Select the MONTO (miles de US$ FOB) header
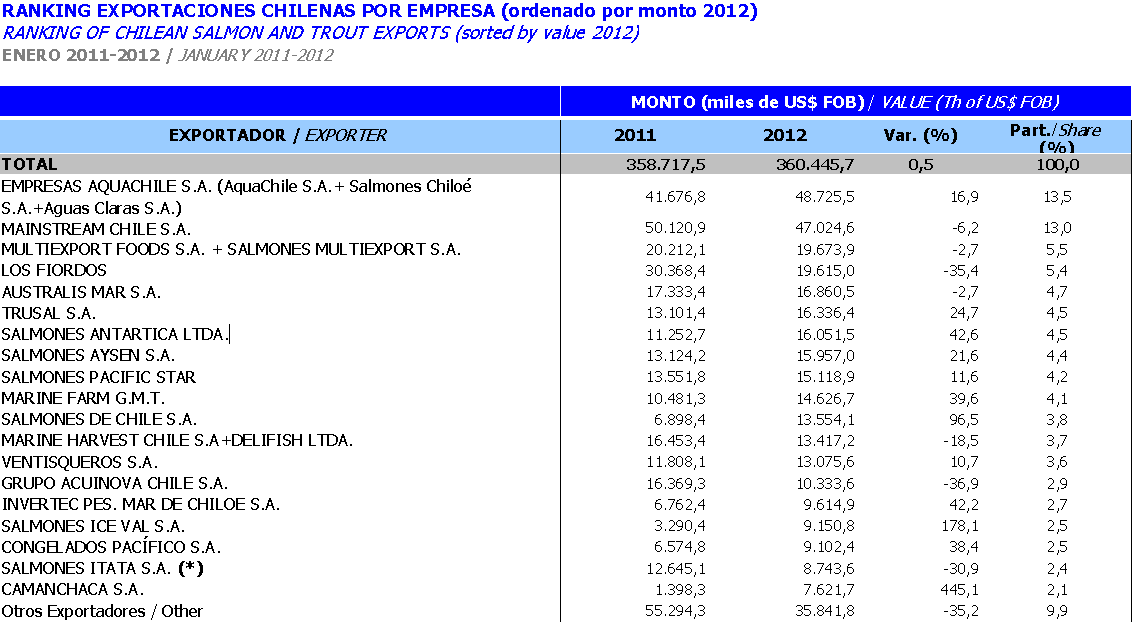 coord(845,102)
